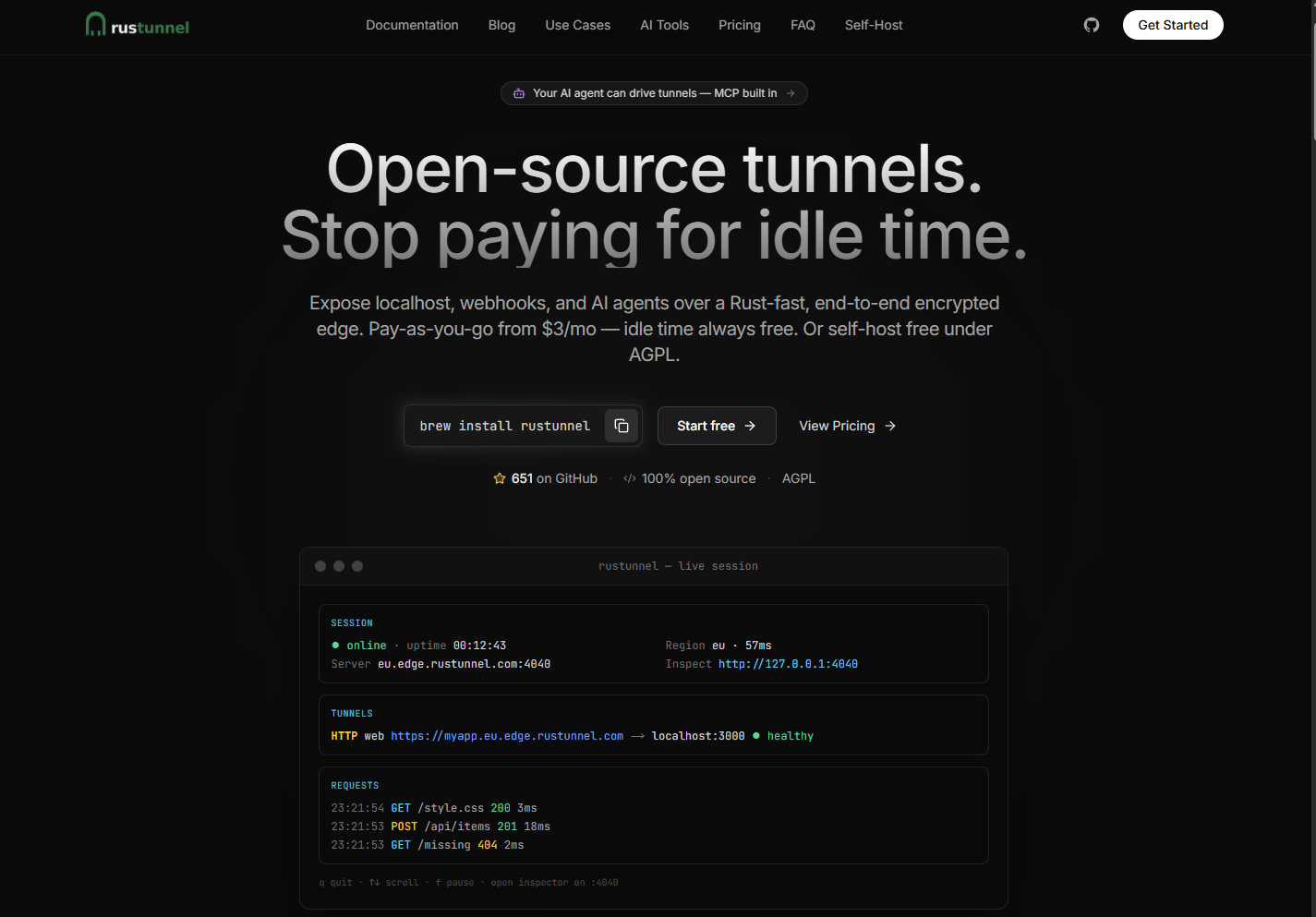
Task: Click the third window dot in the live session titlebar
Action: [x=357, y=566]
